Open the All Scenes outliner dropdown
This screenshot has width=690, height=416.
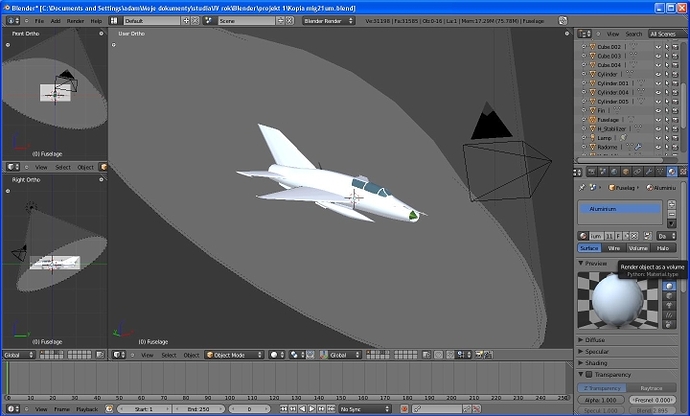667,34
